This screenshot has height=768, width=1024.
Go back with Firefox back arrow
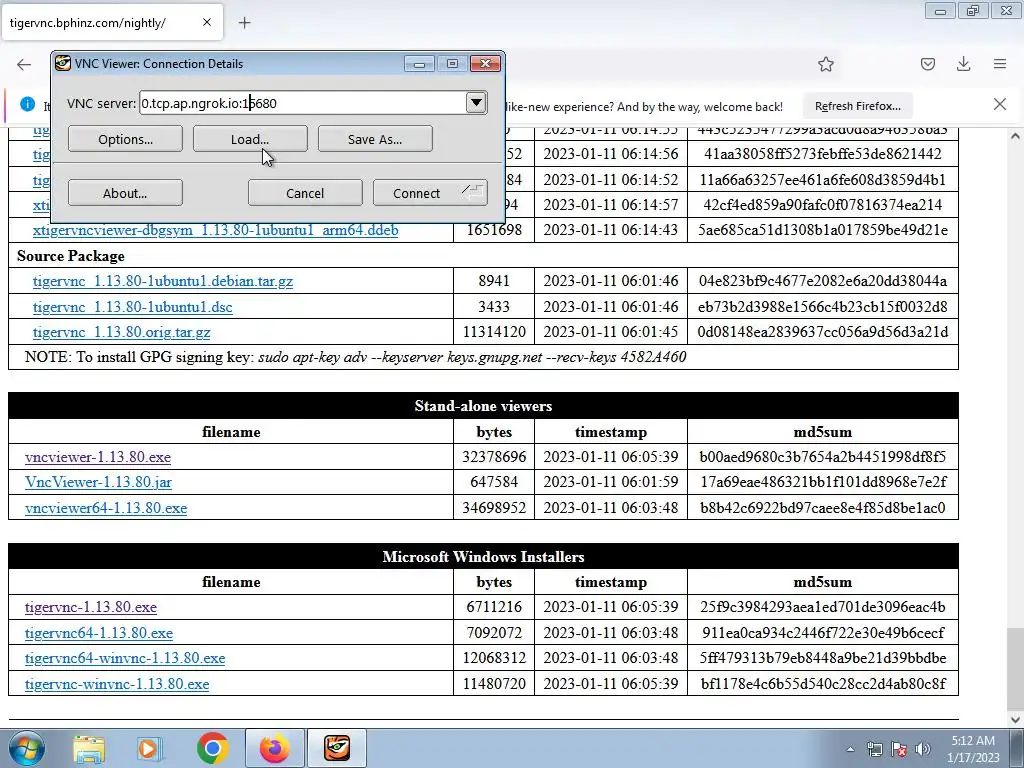point(24,64)
